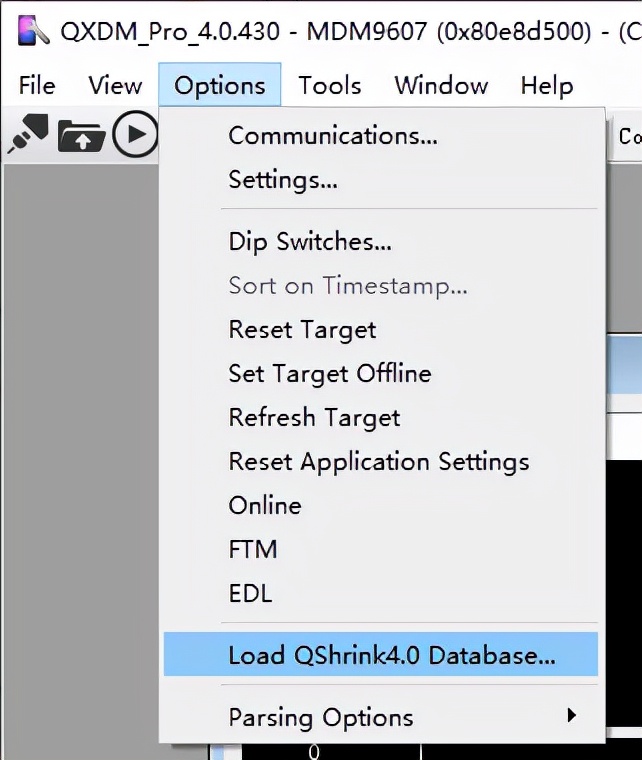Click the open folder upload icon
The width and height of the screenshot is (642, 760).
point(81,136)
